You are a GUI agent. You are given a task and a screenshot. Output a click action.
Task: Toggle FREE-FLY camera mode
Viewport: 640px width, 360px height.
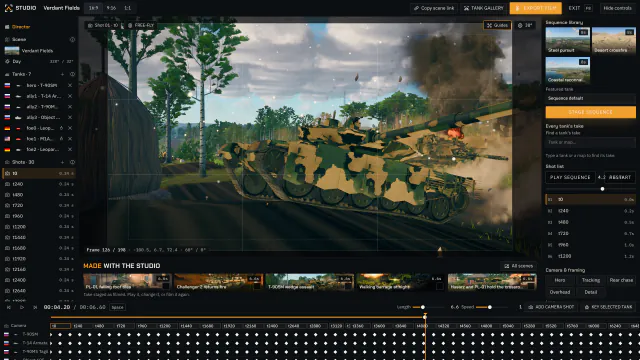(141, 25)
